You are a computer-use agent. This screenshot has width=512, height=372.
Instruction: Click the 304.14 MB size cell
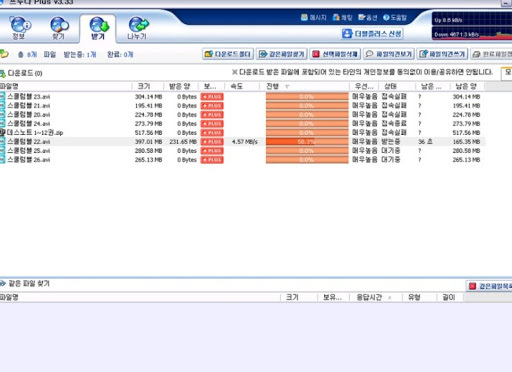(x=148, y=97)
